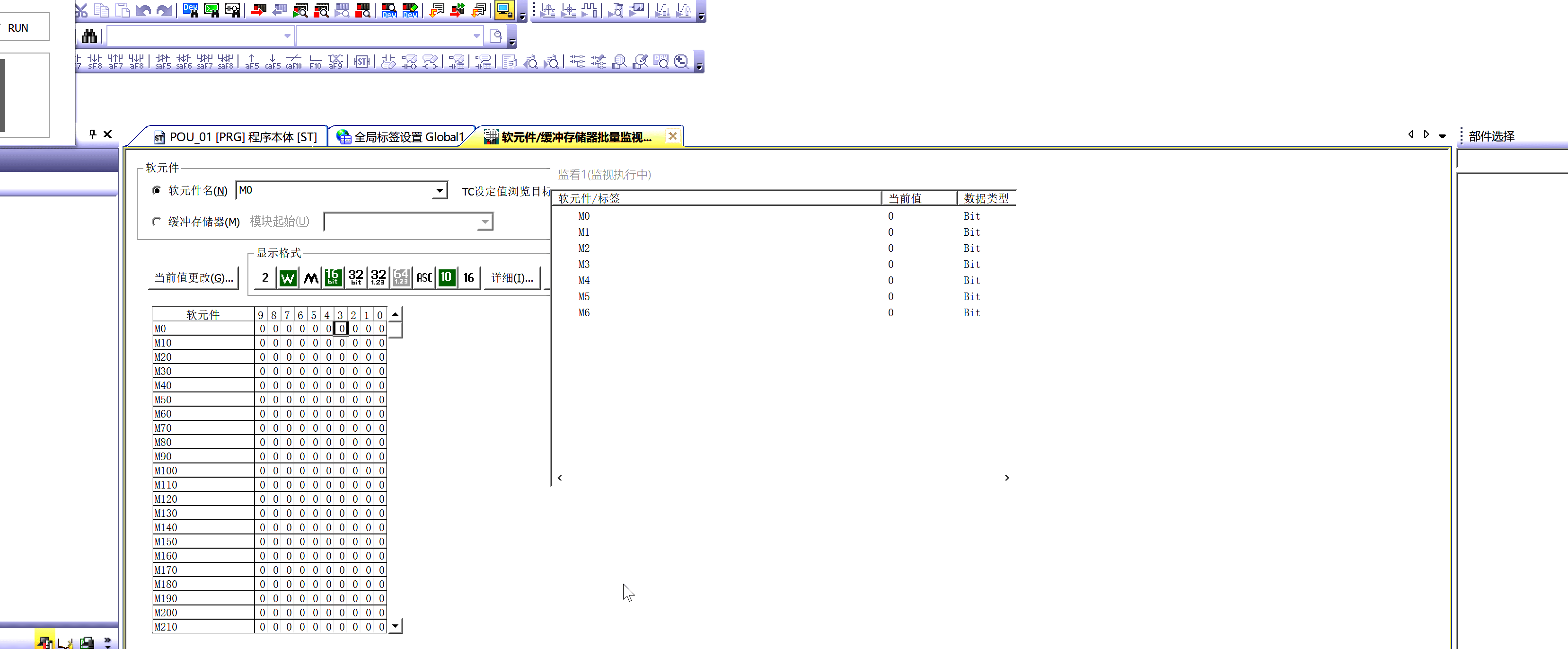Click the undo arrow in toolbar

click(x=143, y=10)
